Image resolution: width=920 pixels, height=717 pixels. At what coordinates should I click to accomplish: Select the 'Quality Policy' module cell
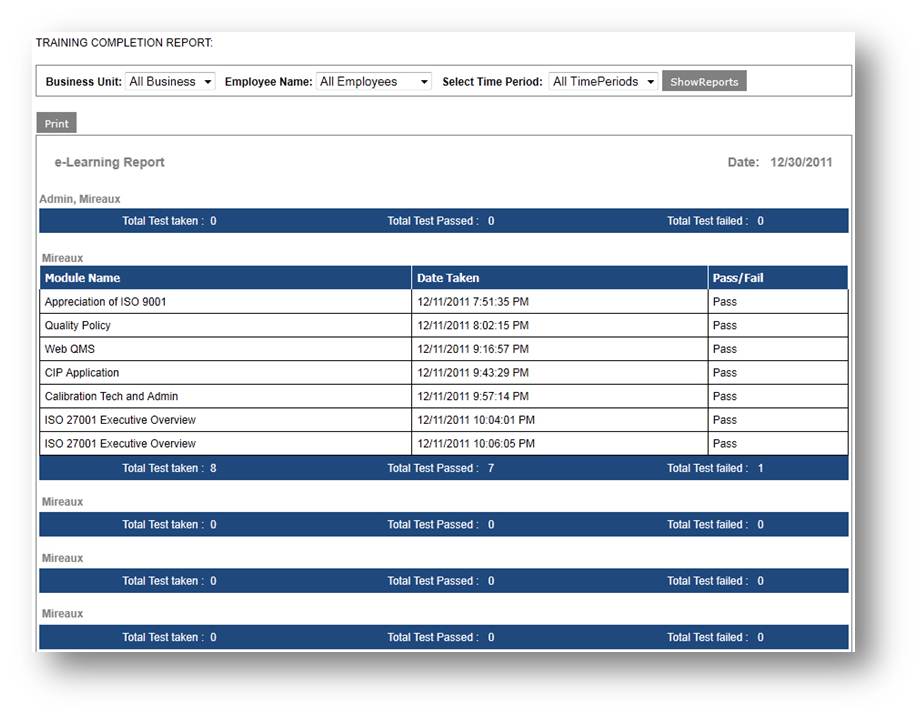click(226, 325)
